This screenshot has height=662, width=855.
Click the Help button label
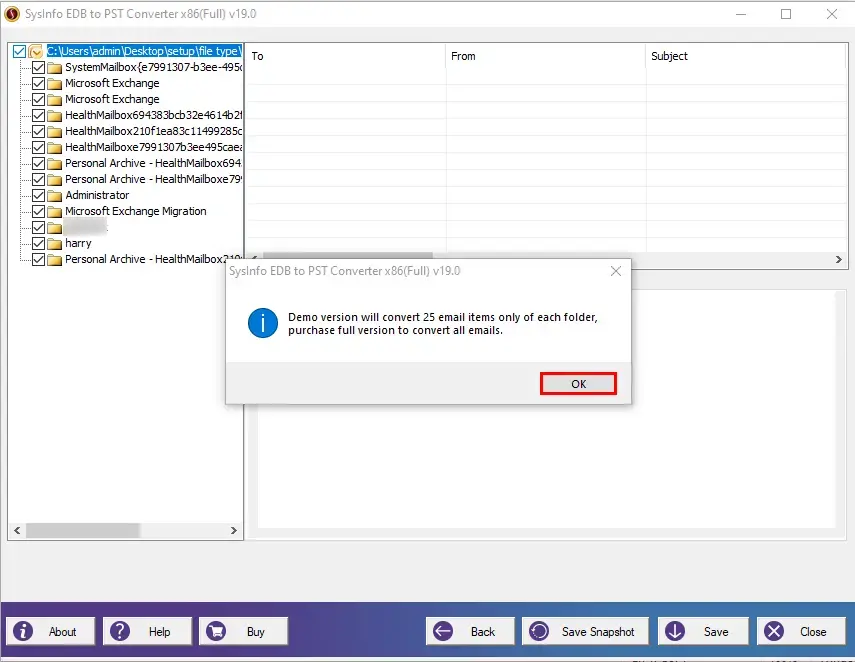click(x=159, y=631)
